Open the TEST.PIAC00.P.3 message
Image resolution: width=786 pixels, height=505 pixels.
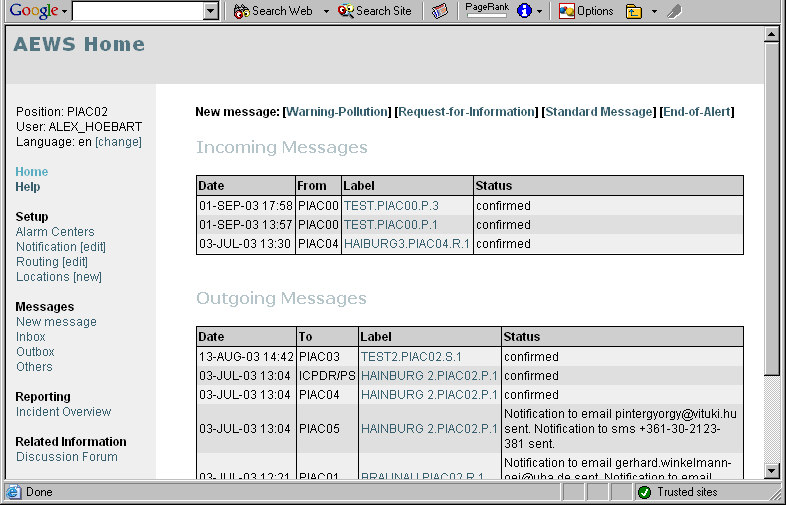(391, 206)
